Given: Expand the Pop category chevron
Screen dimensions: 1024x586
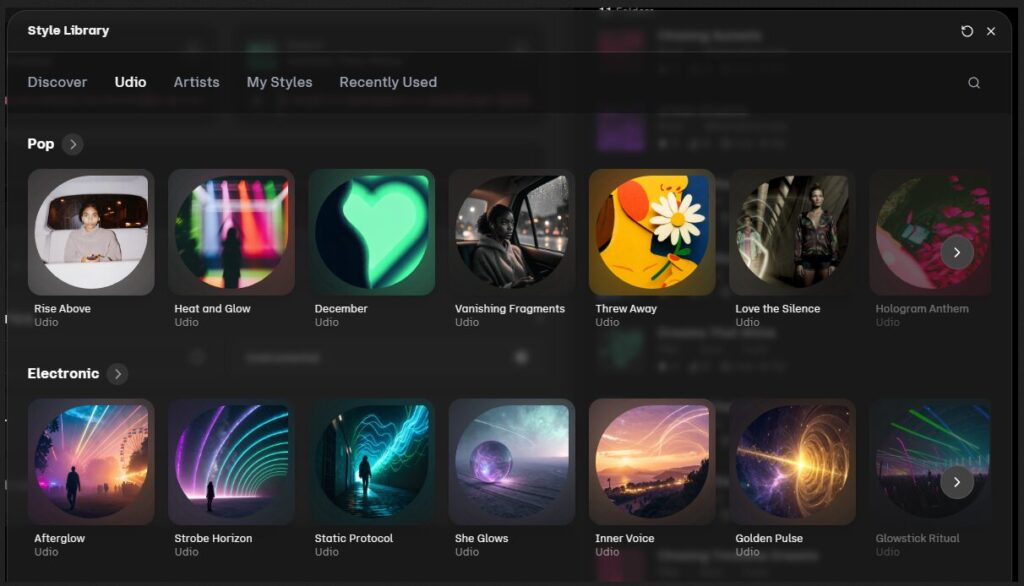Looking at the screenshot, I should [72, 144].
